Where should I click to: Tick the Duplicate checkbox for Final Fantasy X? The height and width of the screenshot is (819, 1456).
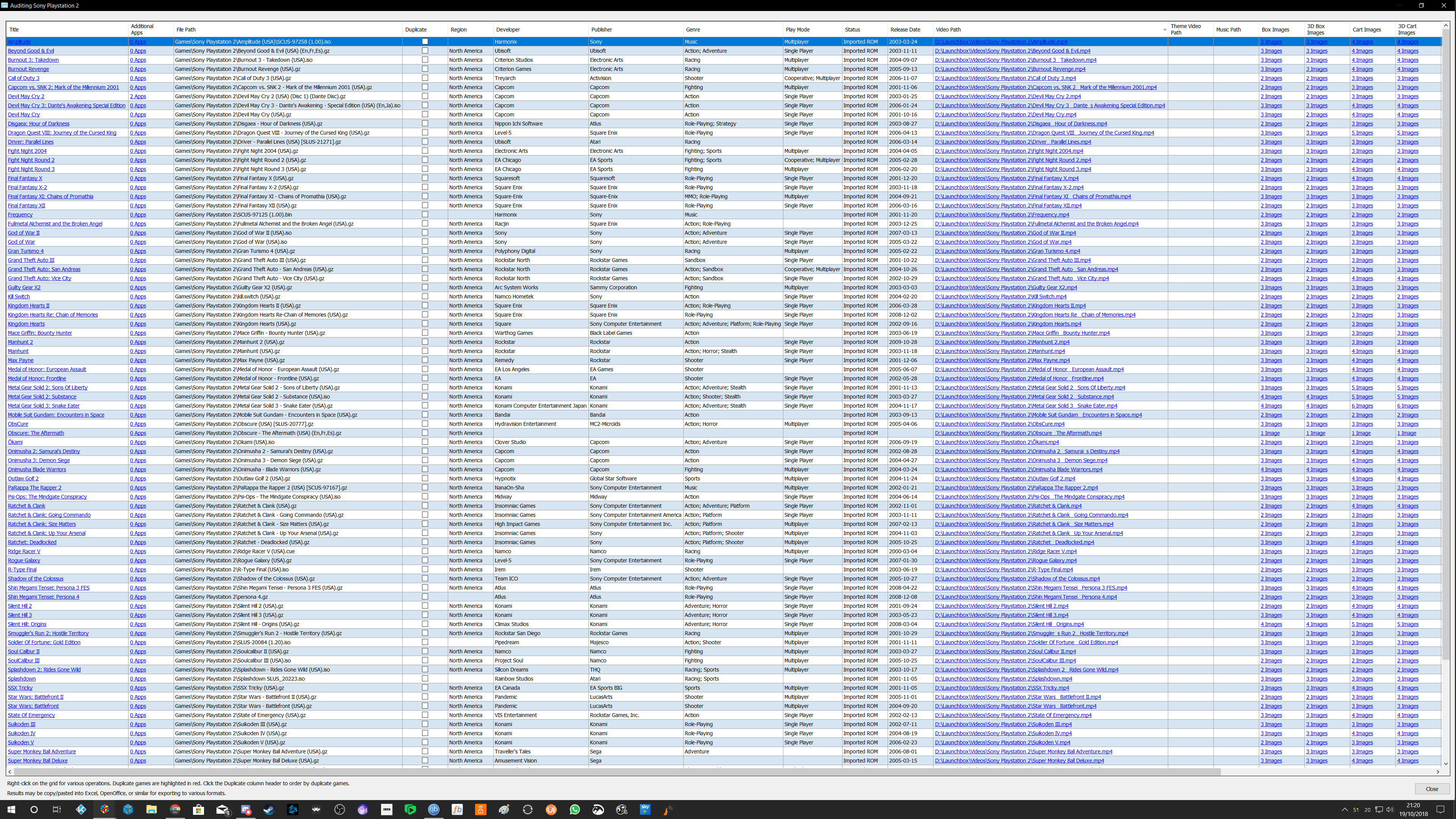pos(425,178)
